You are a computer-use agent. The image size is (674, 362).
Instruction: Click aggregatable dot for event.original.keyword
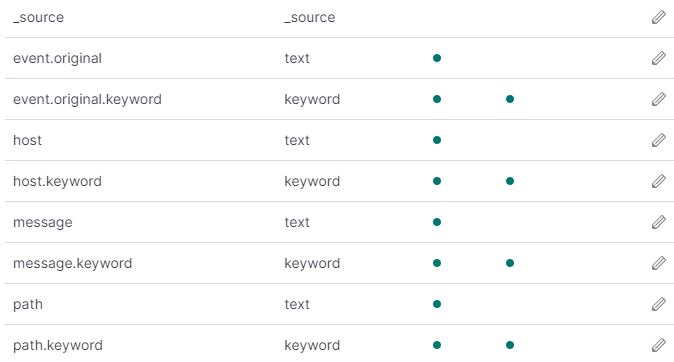[510, 99]
